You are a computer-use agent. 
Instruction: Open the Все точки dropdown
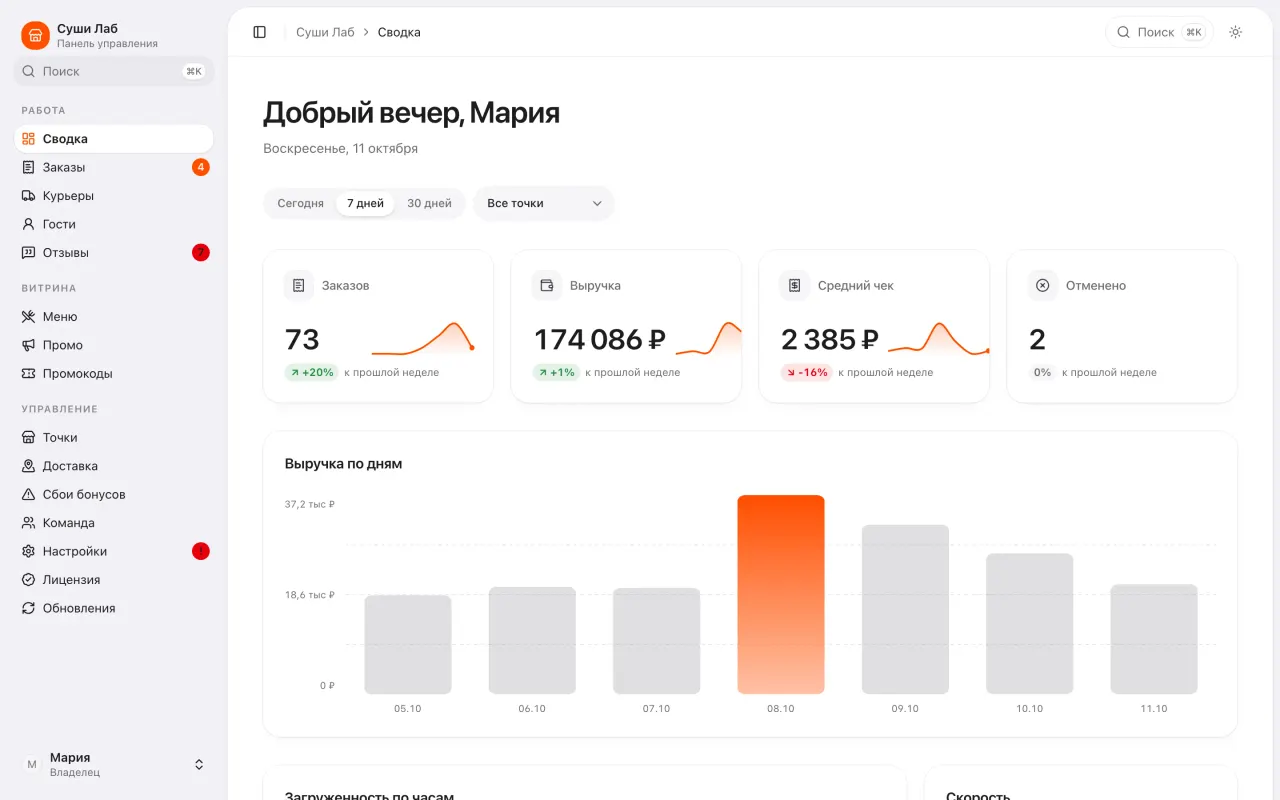pyautogui.click(x=544, y=203)
